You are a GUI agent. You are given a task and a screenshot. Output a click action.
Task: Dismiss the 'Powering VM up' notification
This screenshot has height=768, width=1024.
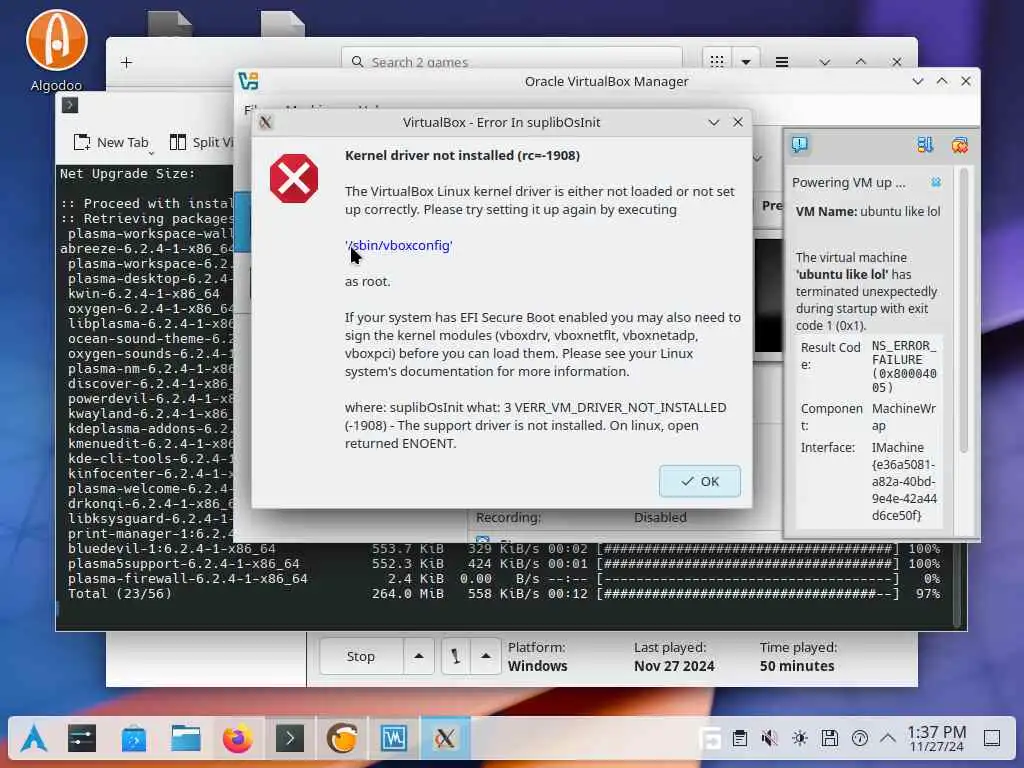coord(936,182)
